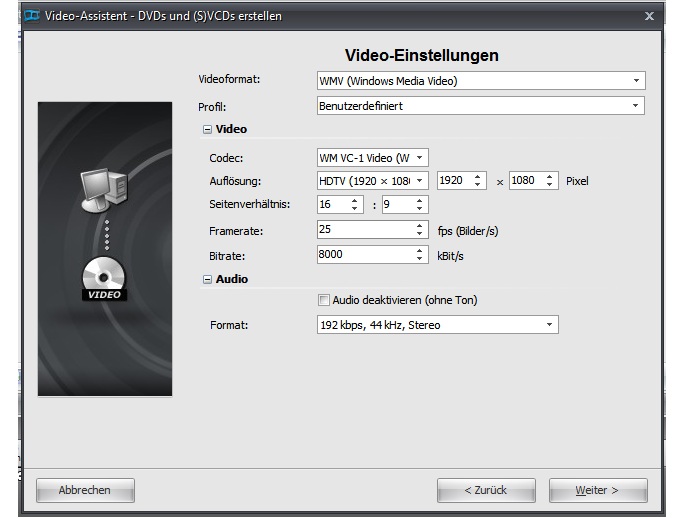Image resolution: width=683 pixels, height=518 pixels.
Task: Click the Abbrechen button
Action: click(85, 490)
